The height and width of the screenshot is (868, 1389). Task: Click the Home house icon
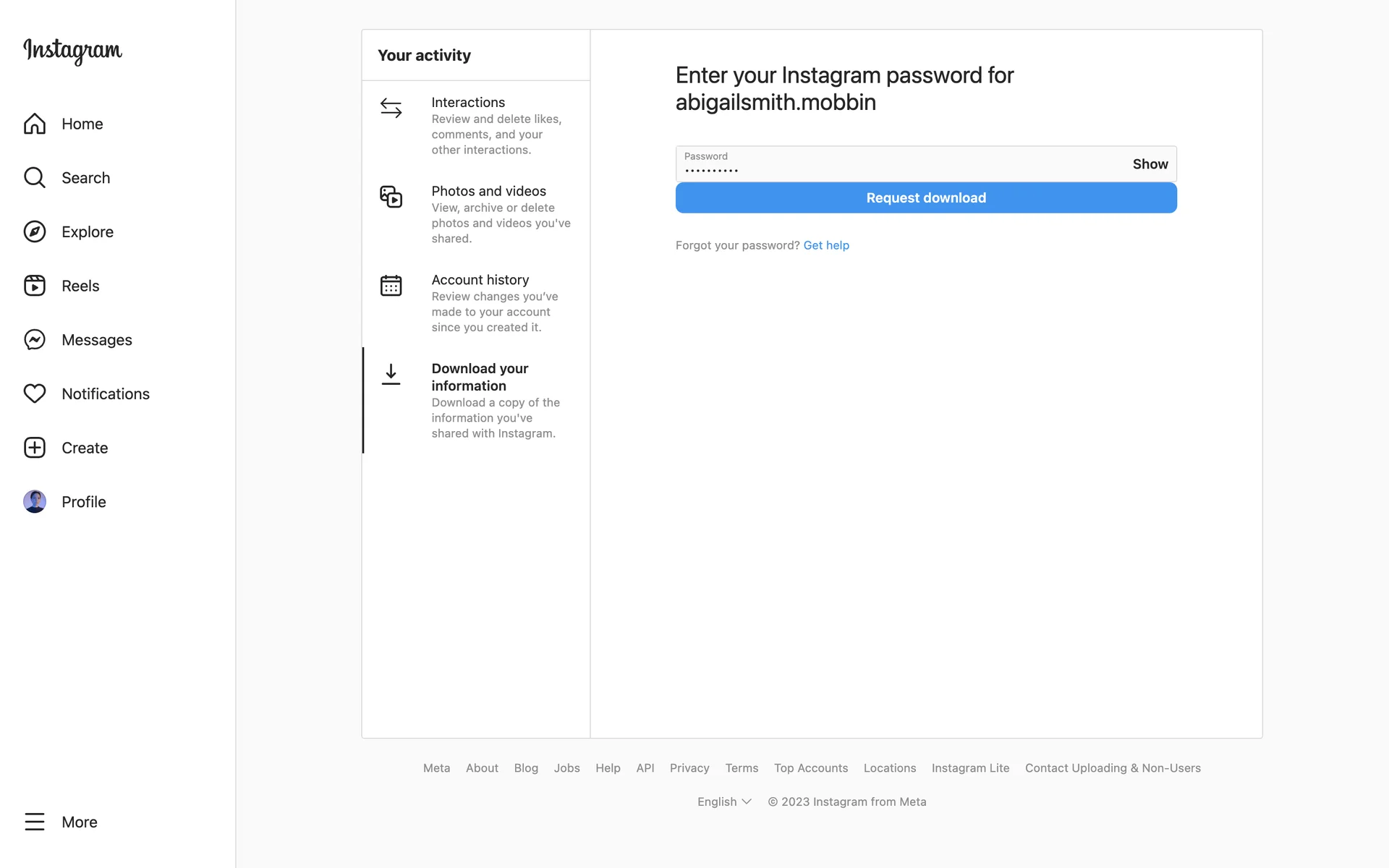(x=35, y=124)
